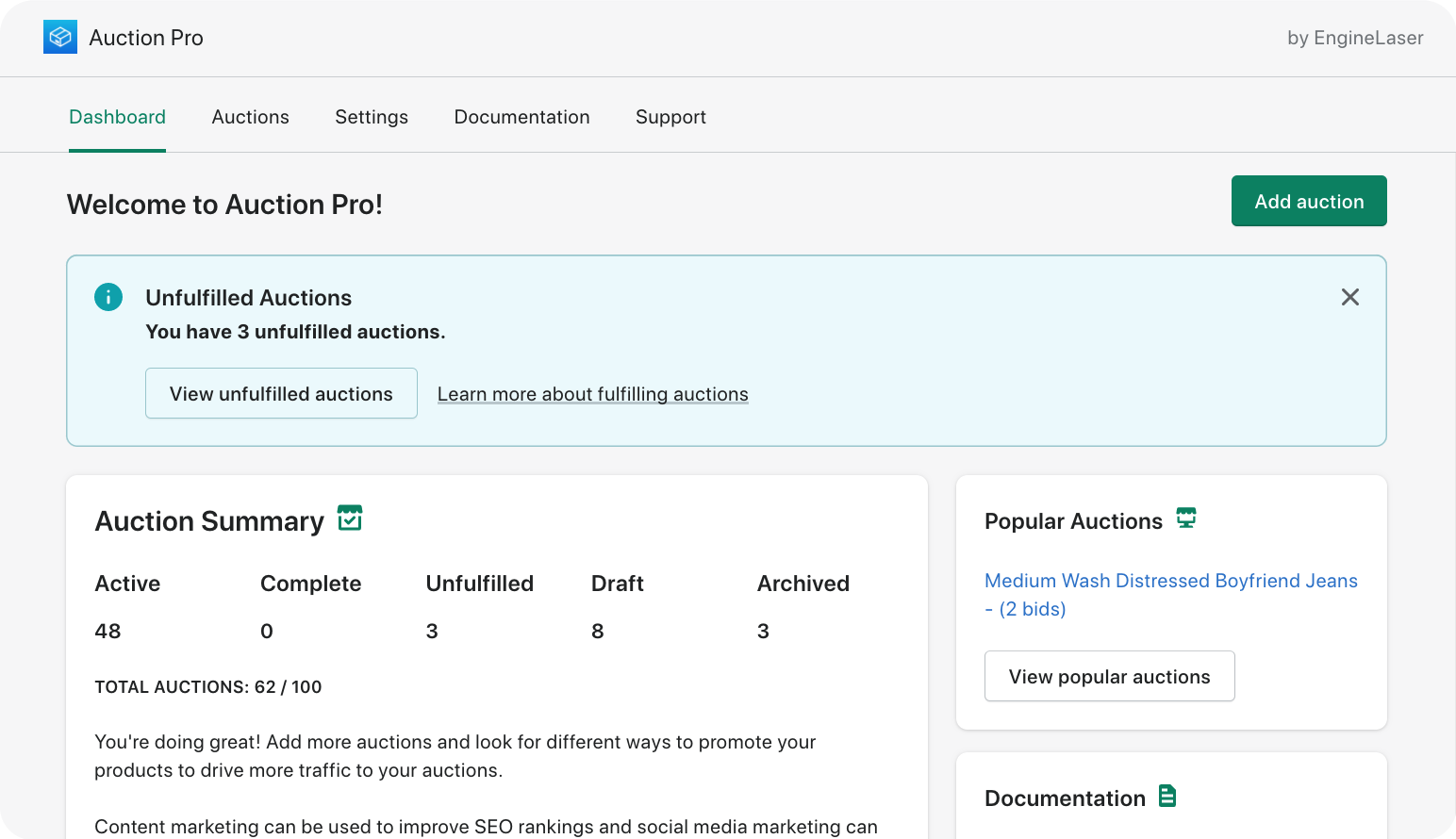This screenshot has width=1456, height=839.
Task: Click View popular auctions button
Action: tap(1110, 676)
